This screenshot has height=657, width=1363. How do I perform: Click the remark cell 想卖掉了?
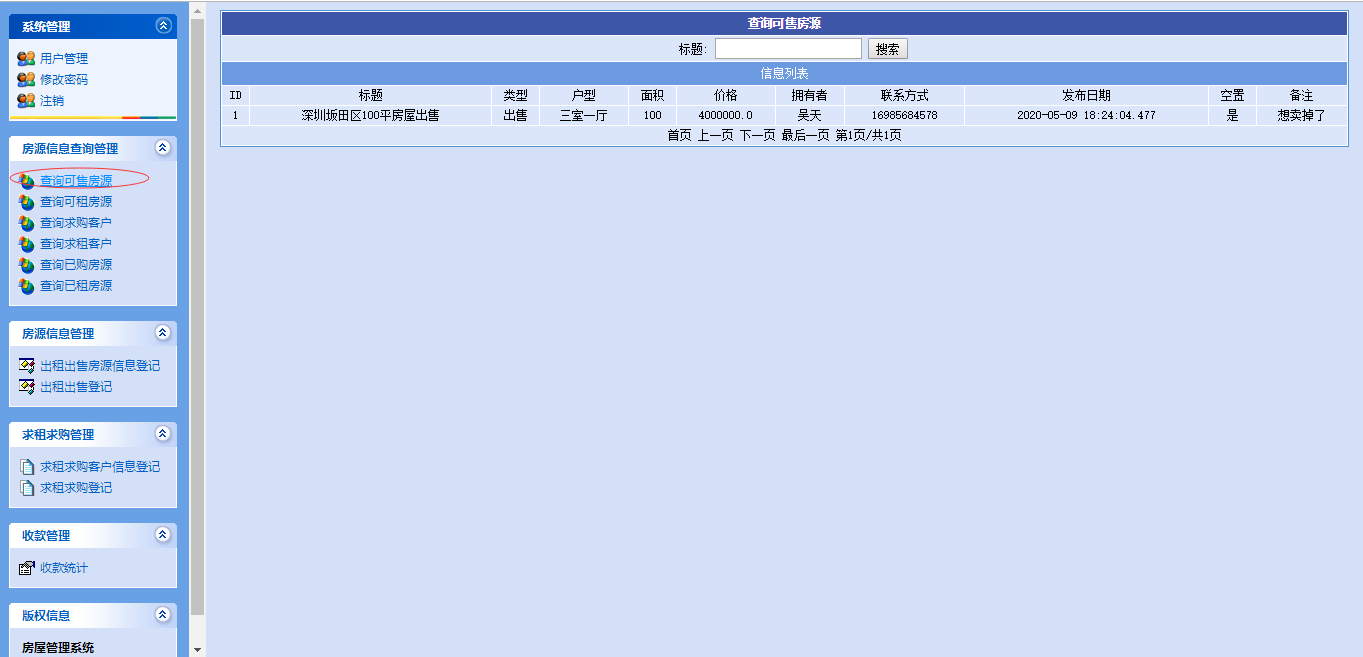click(1301, 115)
